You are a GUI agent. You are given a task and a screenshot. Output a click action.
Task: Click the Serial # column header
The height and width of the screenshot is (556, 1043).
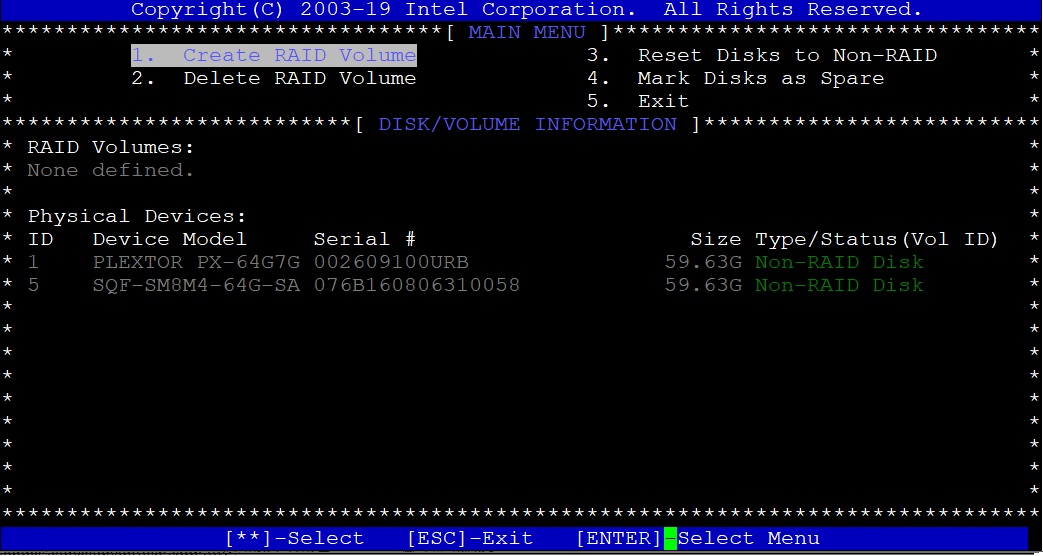[x=365, y=239]
